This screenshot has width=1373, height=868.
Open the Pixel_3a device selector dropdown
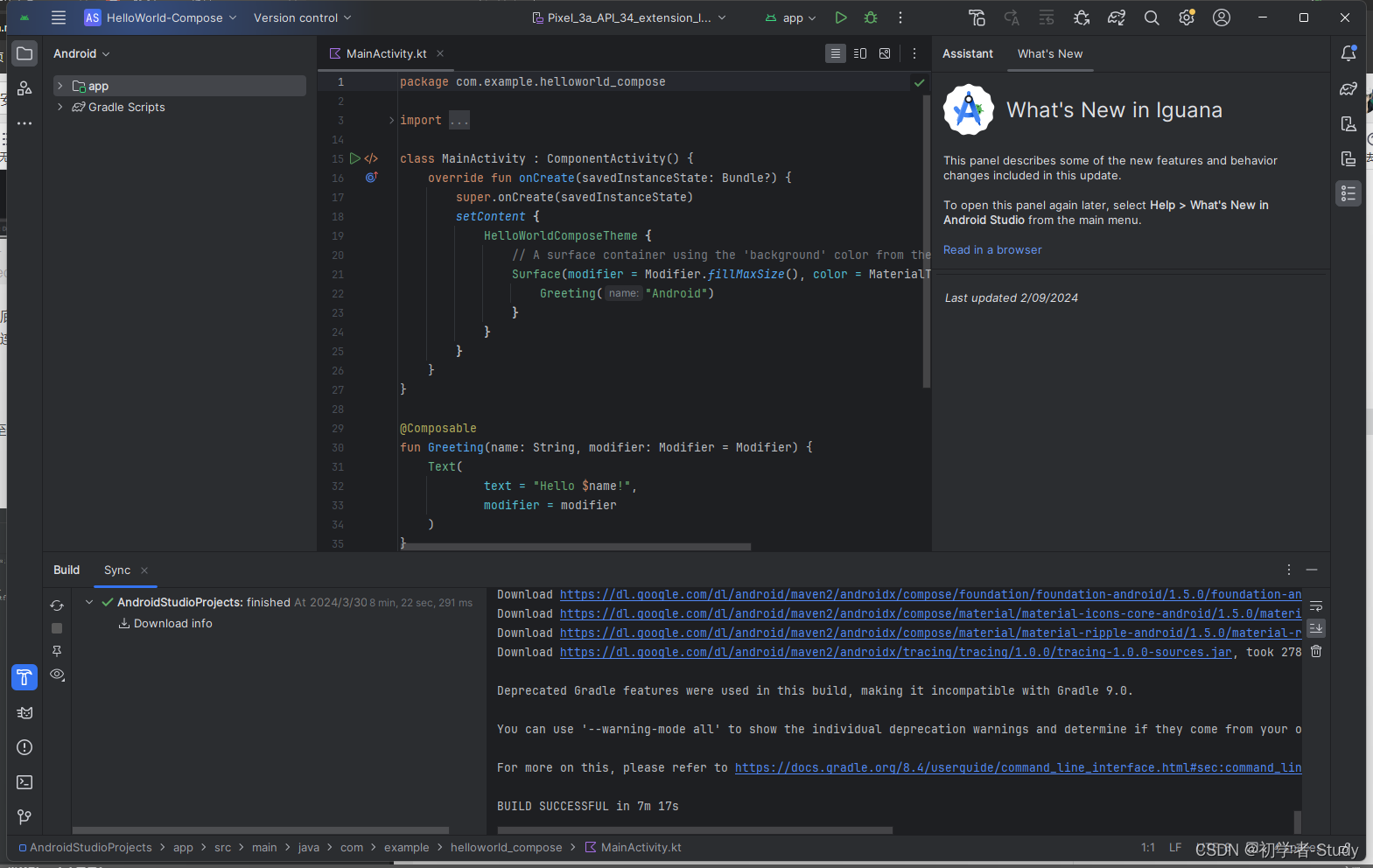point(629,17)
